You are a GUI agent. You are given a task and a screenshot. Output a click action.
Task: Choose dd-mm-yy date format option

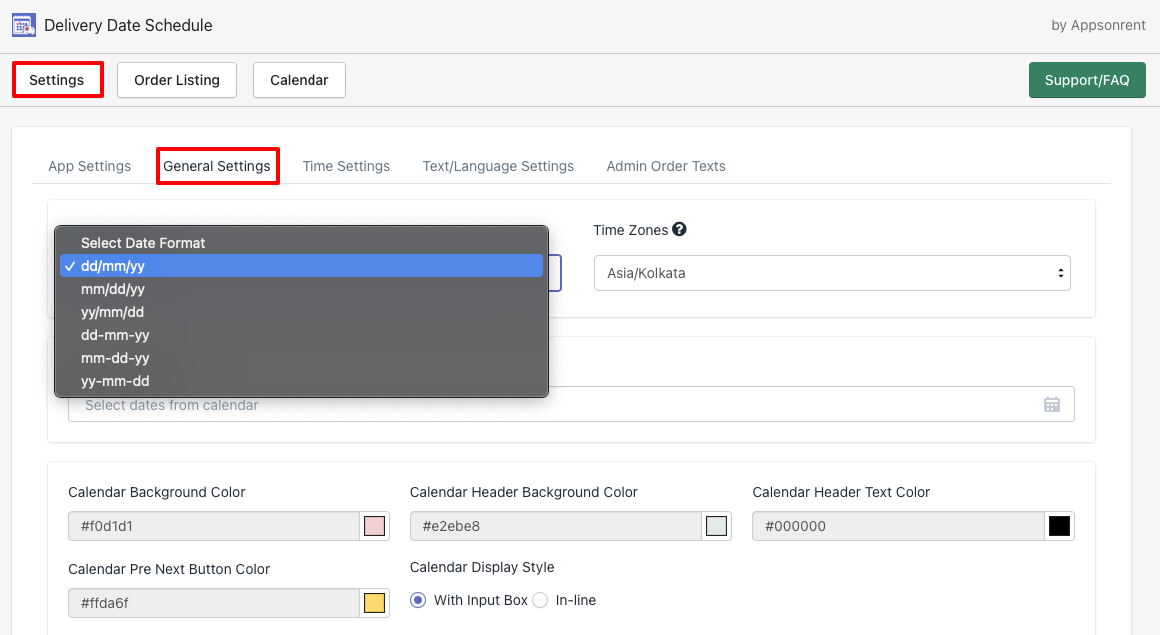(x=301, y=335)
